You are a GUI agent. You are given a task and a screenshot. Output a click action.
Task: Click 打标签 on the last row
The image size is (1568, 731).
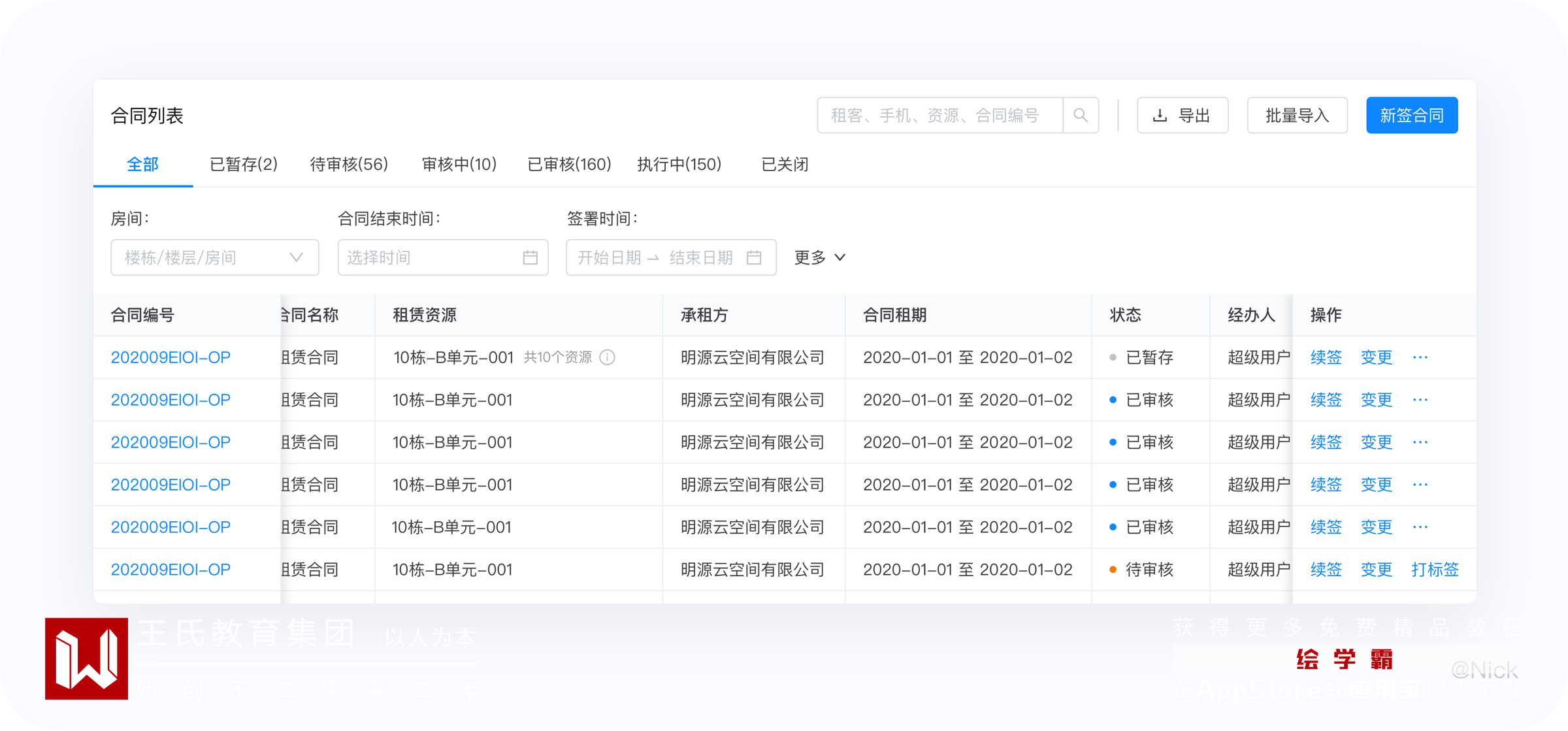tap(1435, 570)
